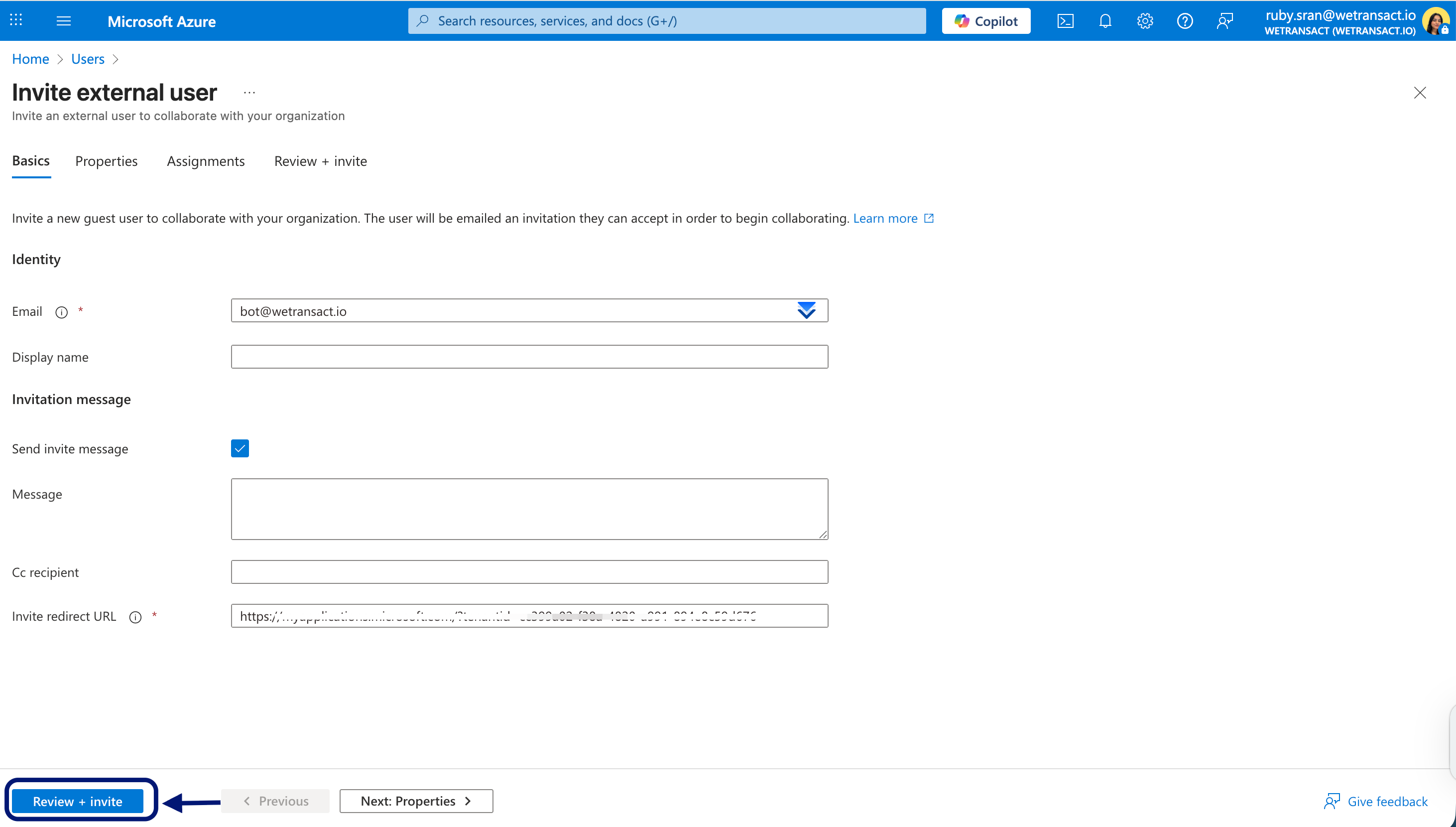
Task: Open the notifications bell
Action: (x=1104, y=21)
